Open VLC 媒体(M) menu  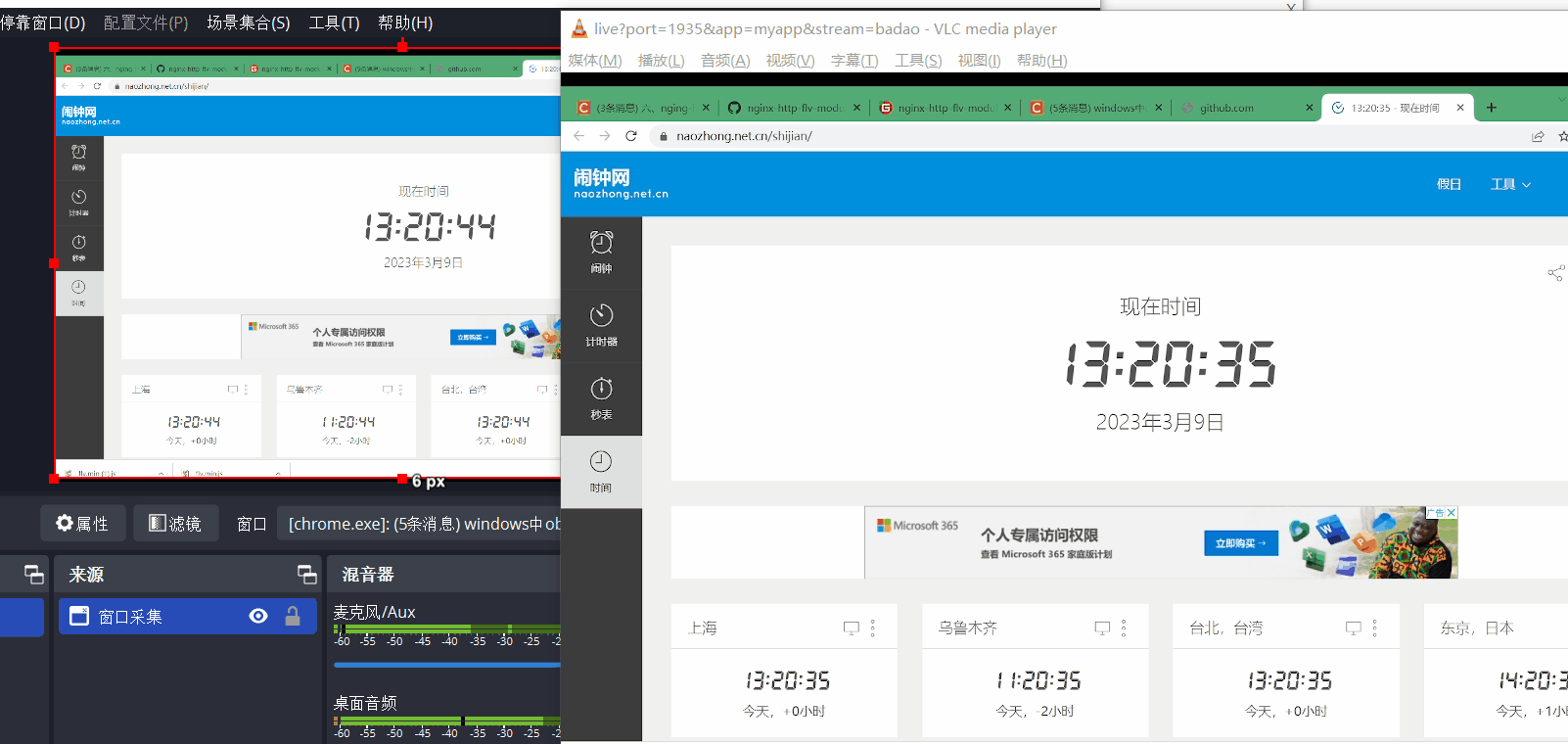(595, 60)
